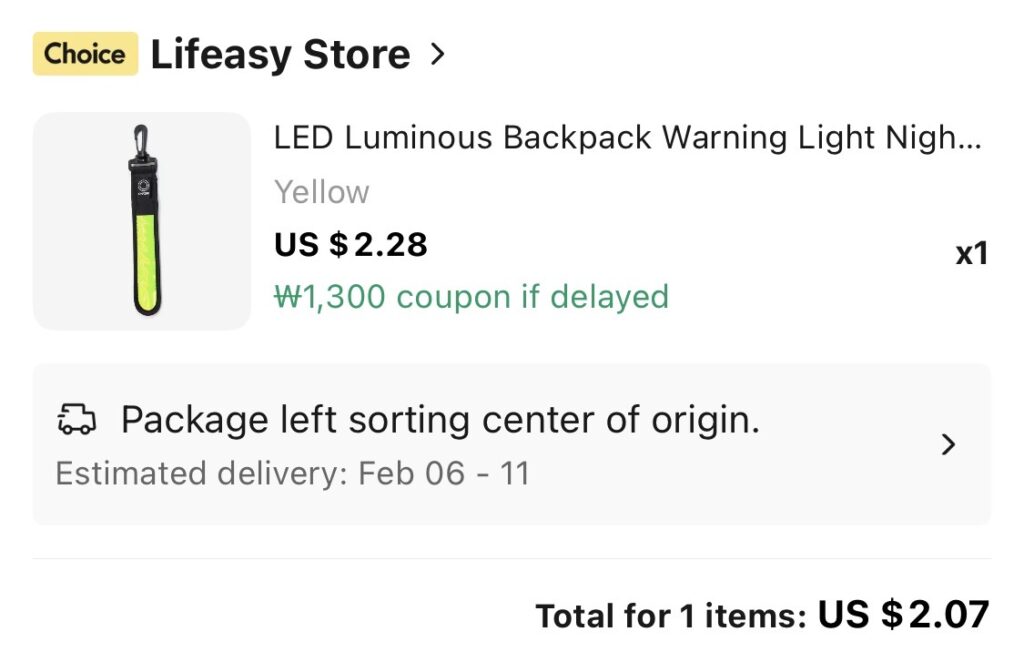
Task: Select the Yellow variant label
Action: click(321, 191)
